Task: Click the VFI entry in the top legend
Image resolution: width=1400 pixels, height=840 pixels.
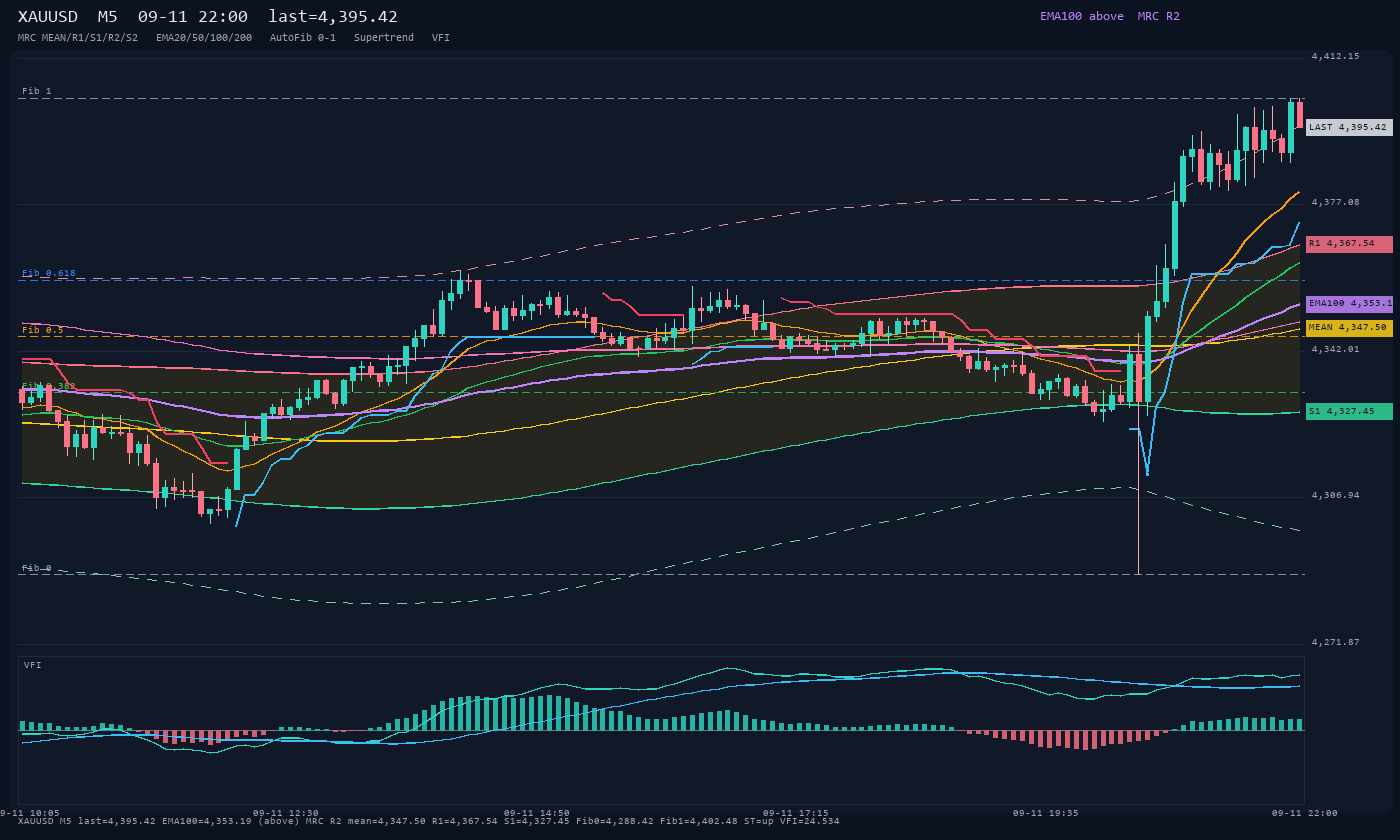Action: [441, 37]
